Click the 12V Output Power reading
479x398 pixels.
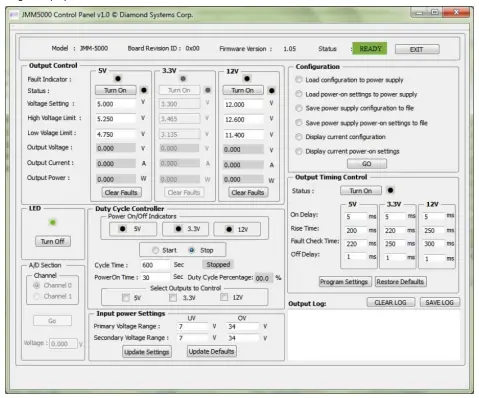click(x=244, y=179)
